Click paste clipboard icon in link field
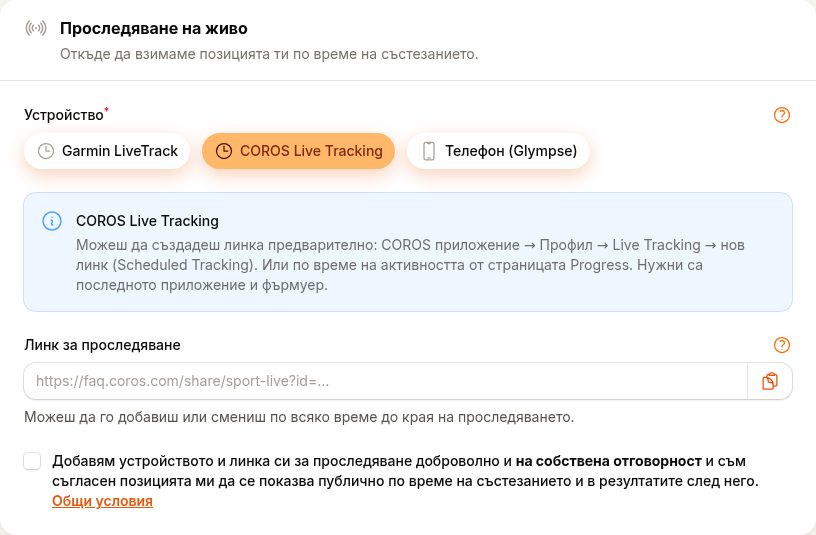This screenshot has height=535, width=816. pyautogui.click(x=770, y=381)
